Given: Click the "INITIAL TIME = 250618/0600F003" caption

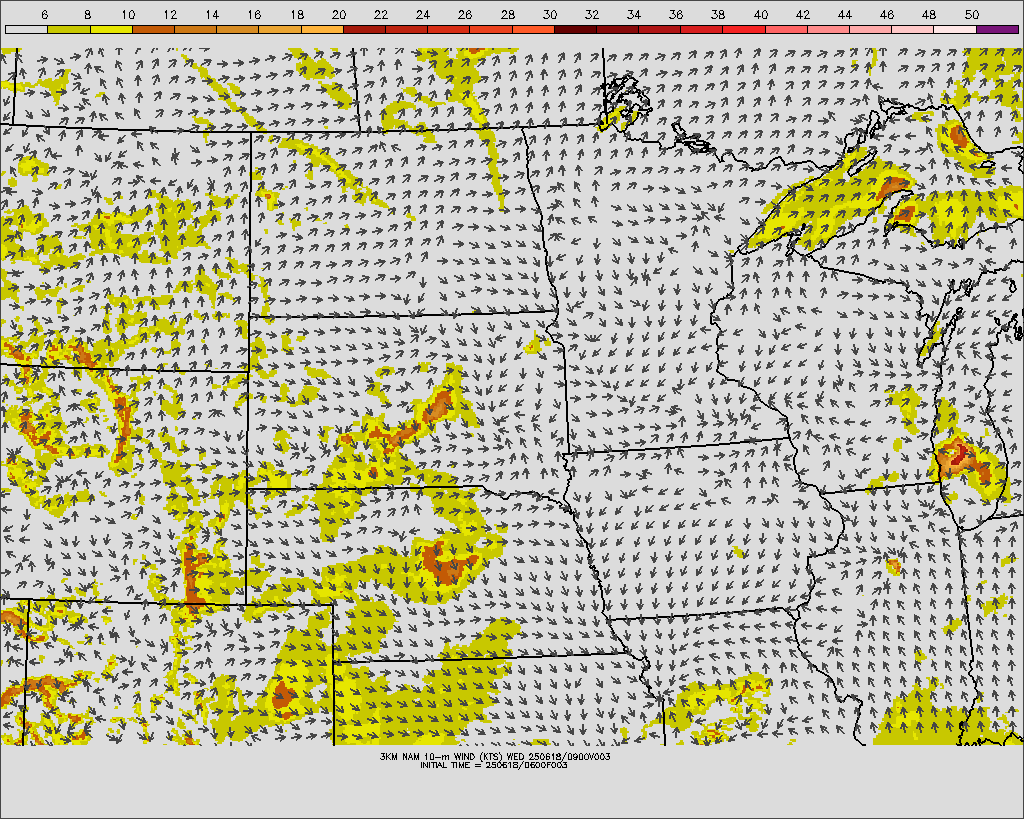Looking at the screenshot, I should coord(494,765).
